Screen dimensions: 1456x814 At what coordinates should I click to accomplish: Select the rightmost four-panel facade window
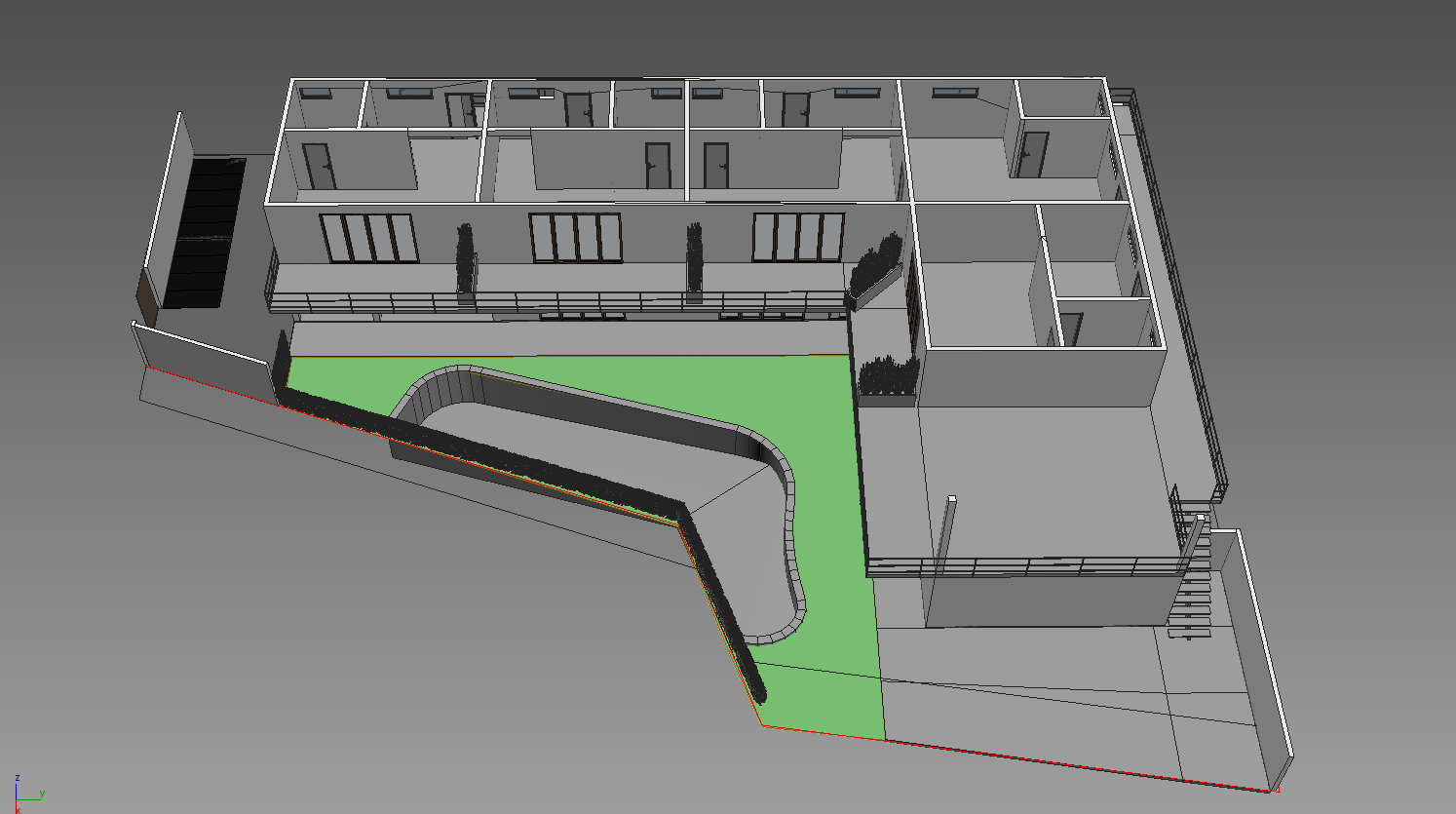[x=797, y=238]
